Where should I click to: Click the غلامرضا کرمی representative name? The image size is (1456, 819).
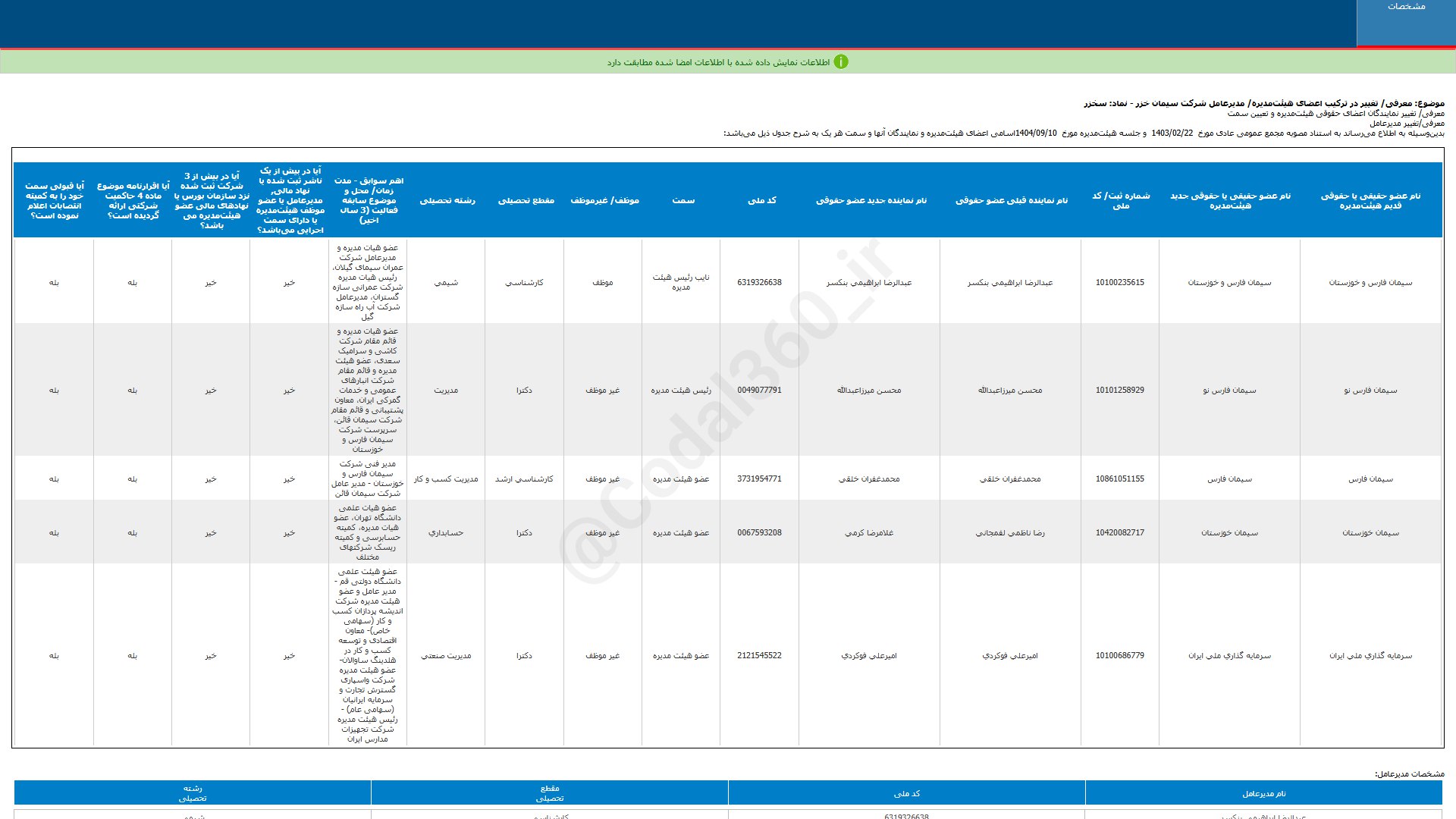coord(869,532)
